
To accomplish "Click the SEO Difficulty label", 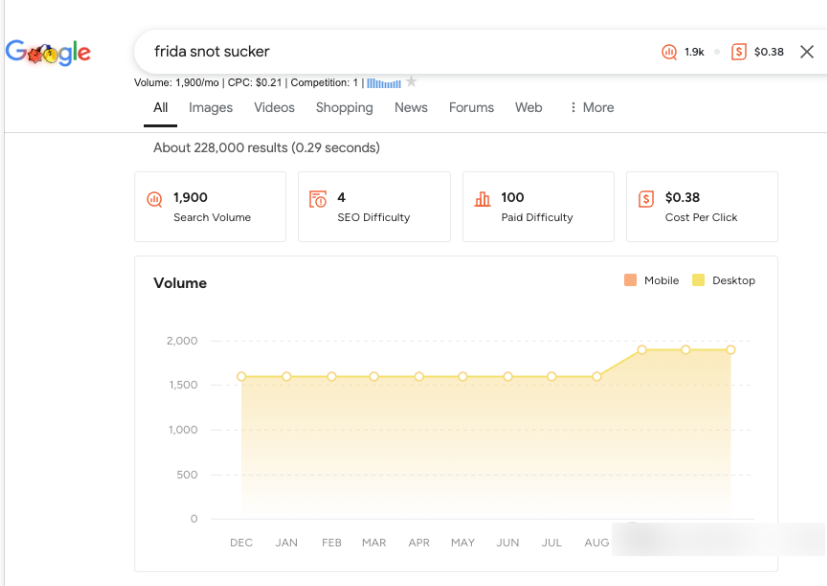I will pos(373,217).
